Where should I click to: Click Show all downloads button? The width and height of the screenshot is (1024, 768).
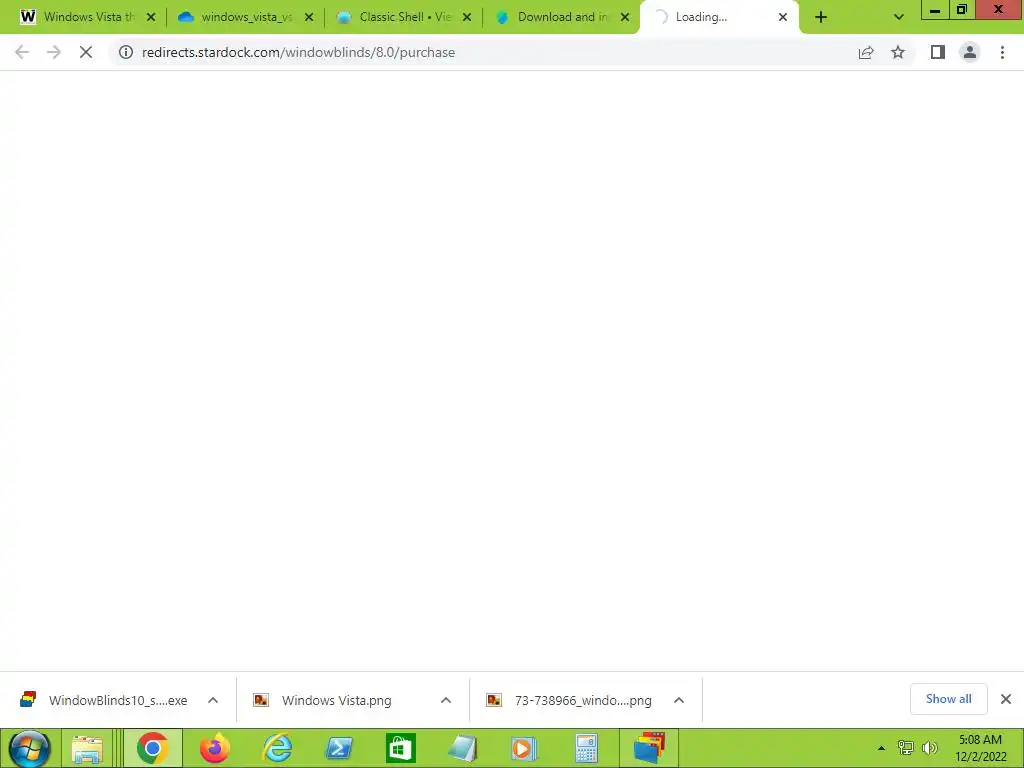[x=948, y=699]
